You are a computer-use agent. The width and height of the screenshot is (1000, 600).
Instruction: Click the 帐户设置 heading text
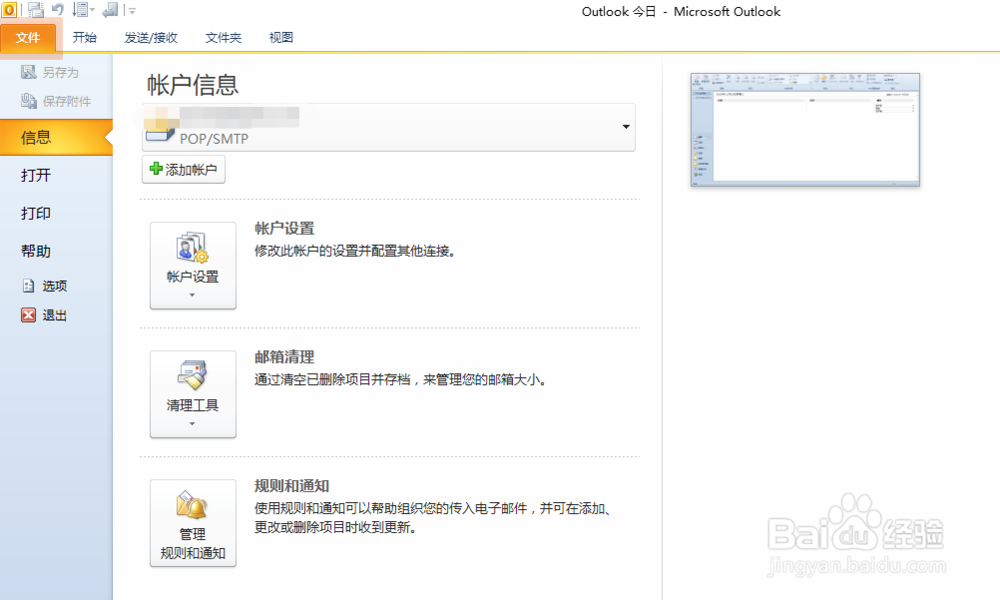pos(284,228)
